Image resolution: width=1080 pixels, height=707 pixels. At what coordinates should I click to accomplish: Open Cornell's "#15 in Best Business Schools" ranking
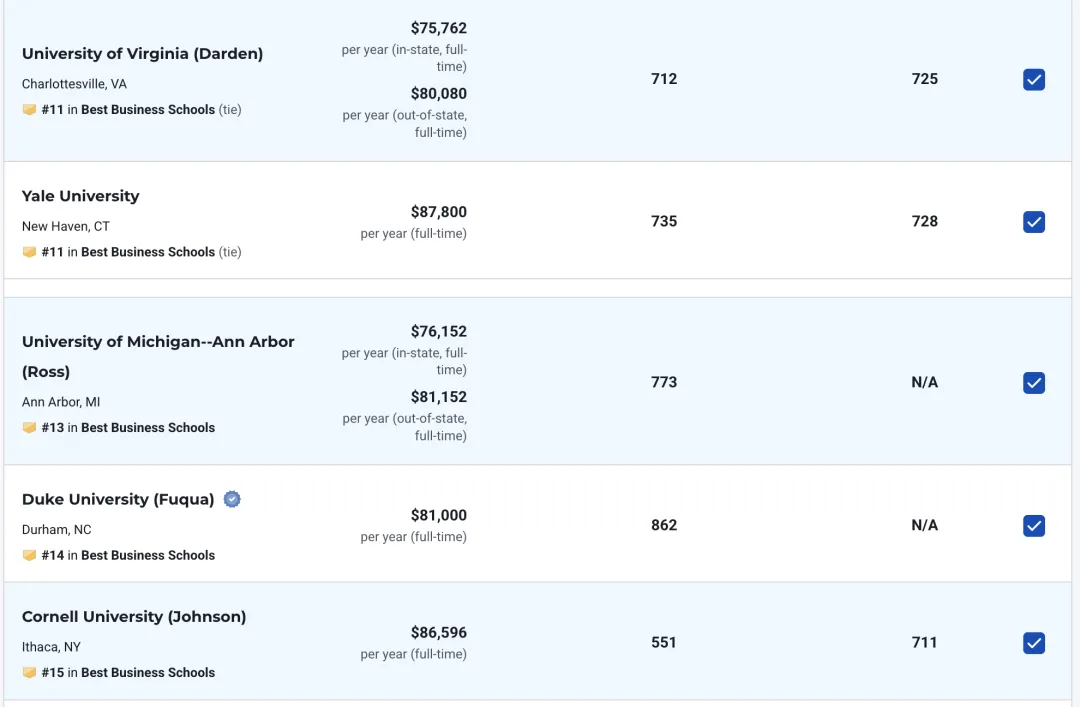[128, 673]
